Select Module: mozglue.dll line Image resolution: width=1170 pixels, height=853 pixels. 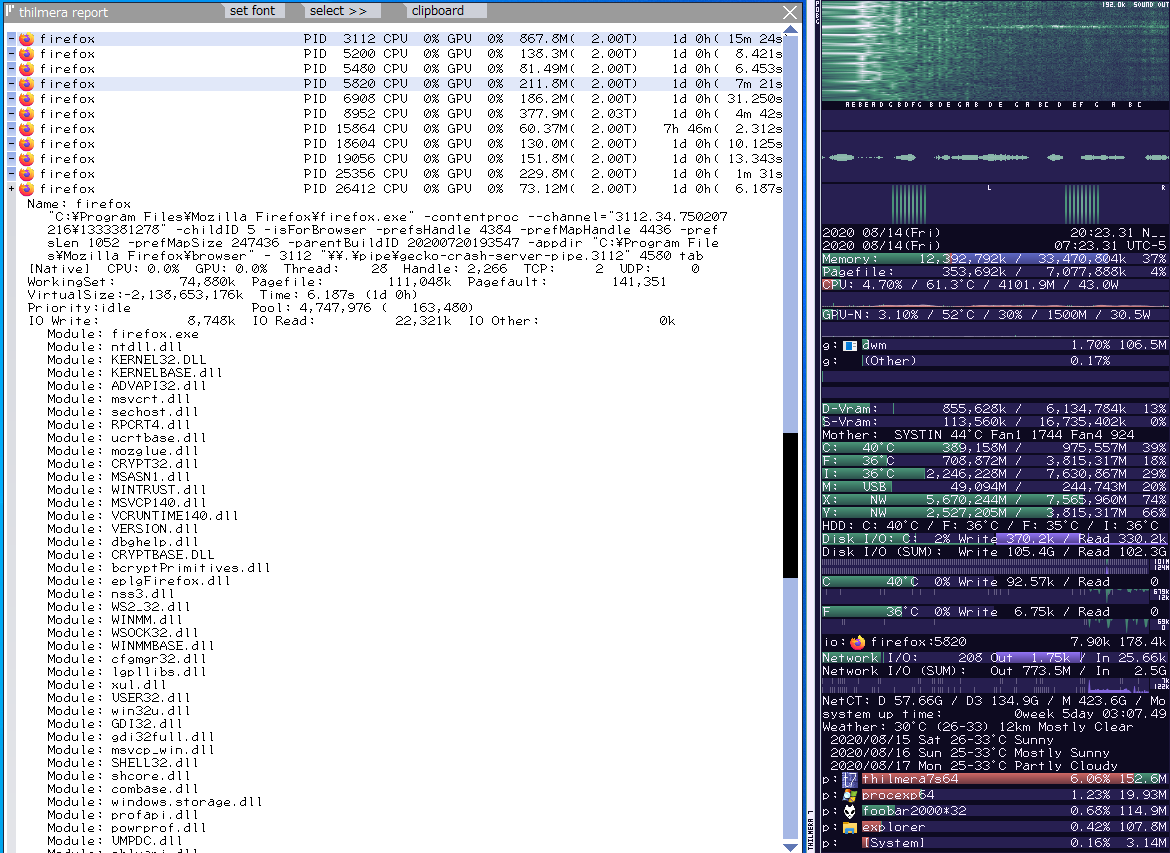pyautogui.click(x=123, y=451)
